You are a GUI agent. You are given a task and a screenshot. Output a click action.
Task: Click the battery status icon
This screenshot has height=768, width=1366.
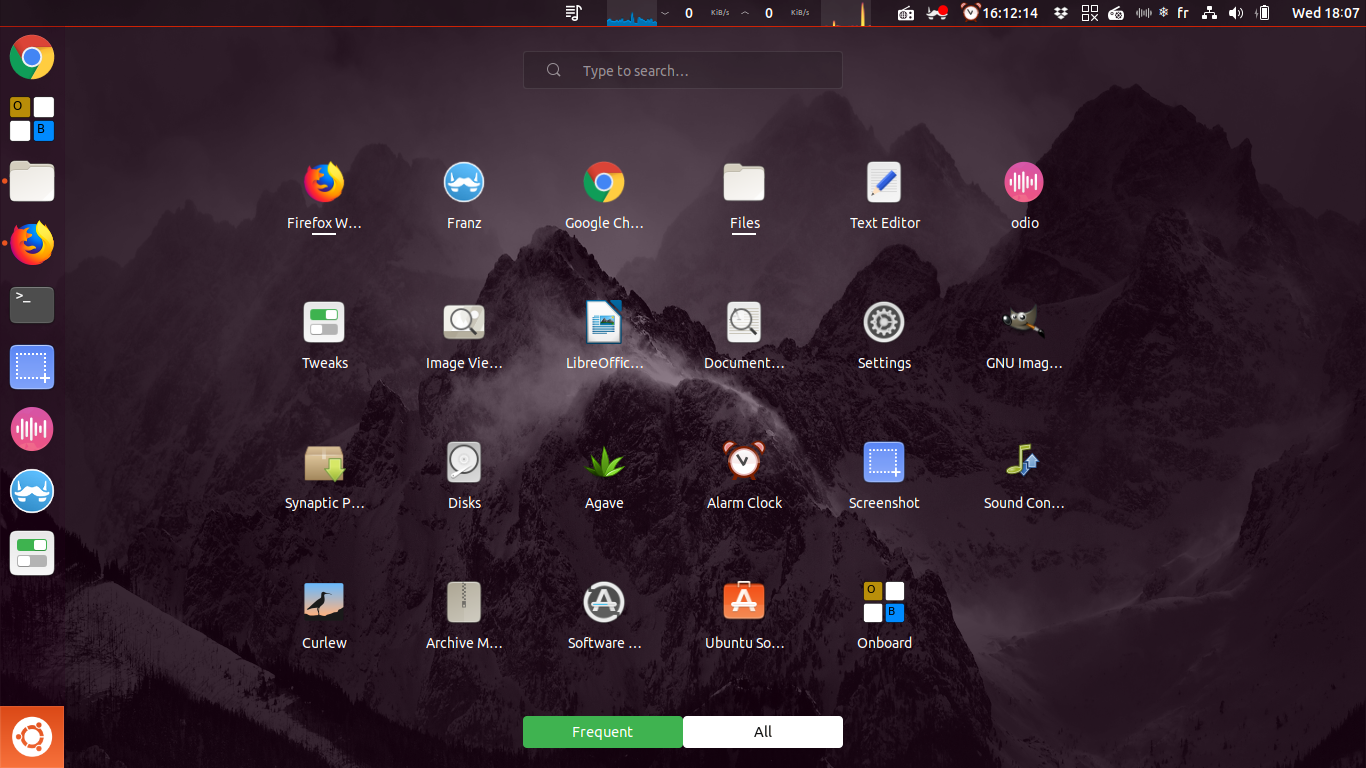coord(1264,13)
